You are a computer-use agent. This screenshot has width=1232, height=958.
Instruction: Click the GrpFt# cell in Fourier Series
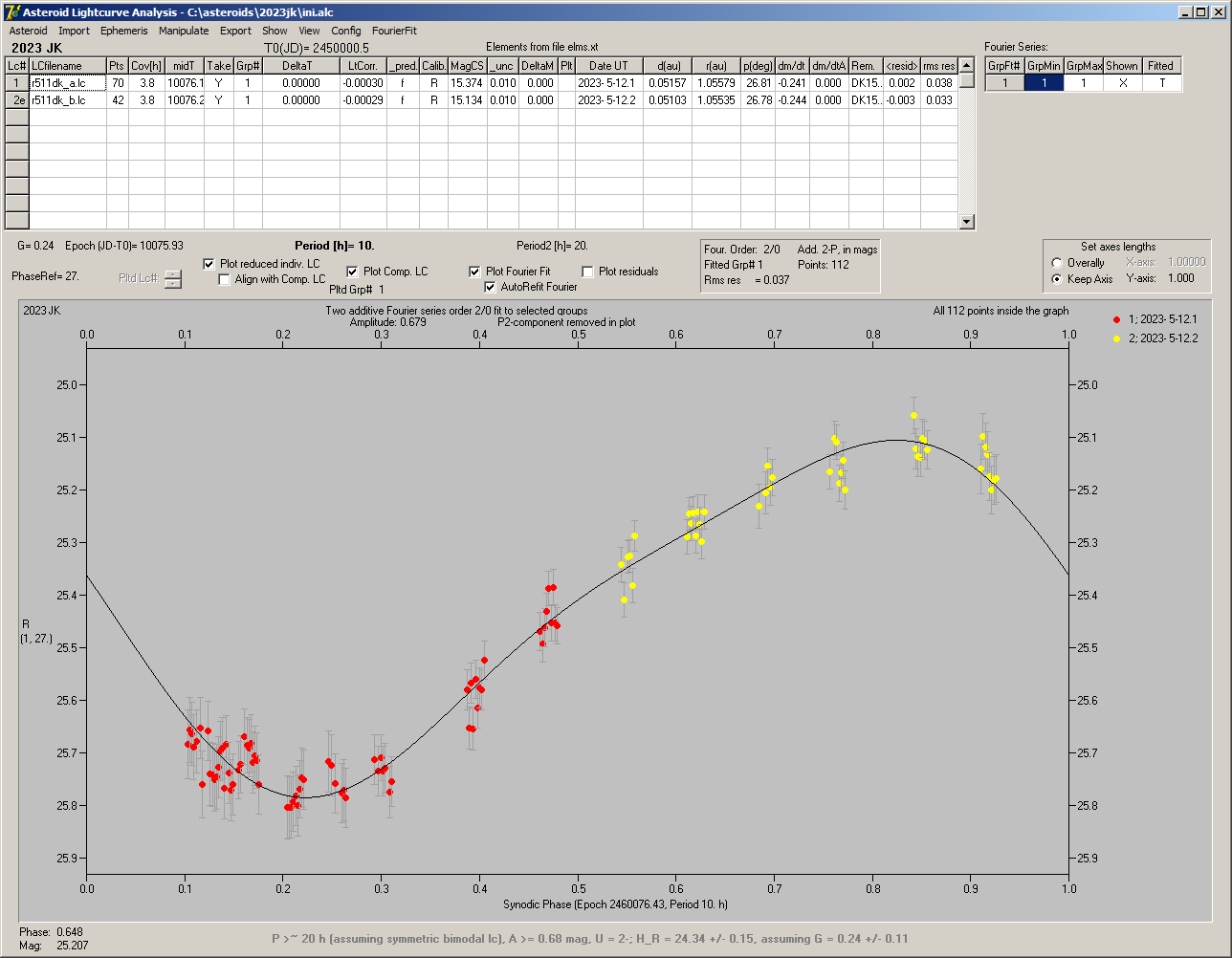click(1004, 83)
